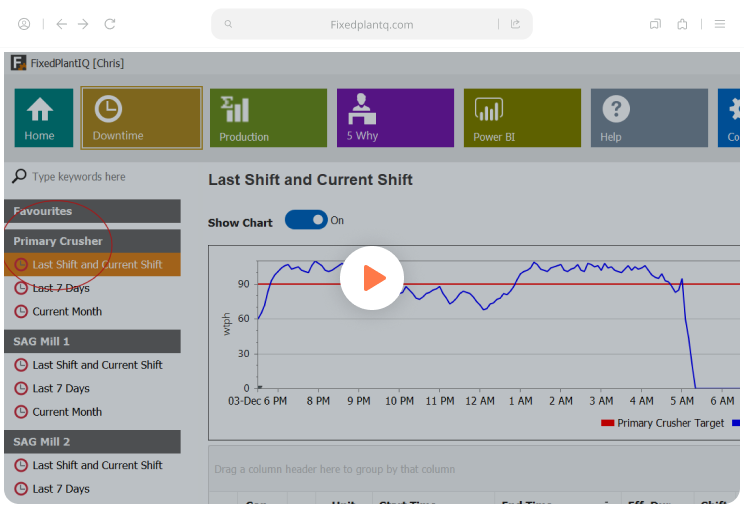The width and height of the screenshot is (744, 508).
Task: Turn off the Show Chart switch
Action: (306, 220)
